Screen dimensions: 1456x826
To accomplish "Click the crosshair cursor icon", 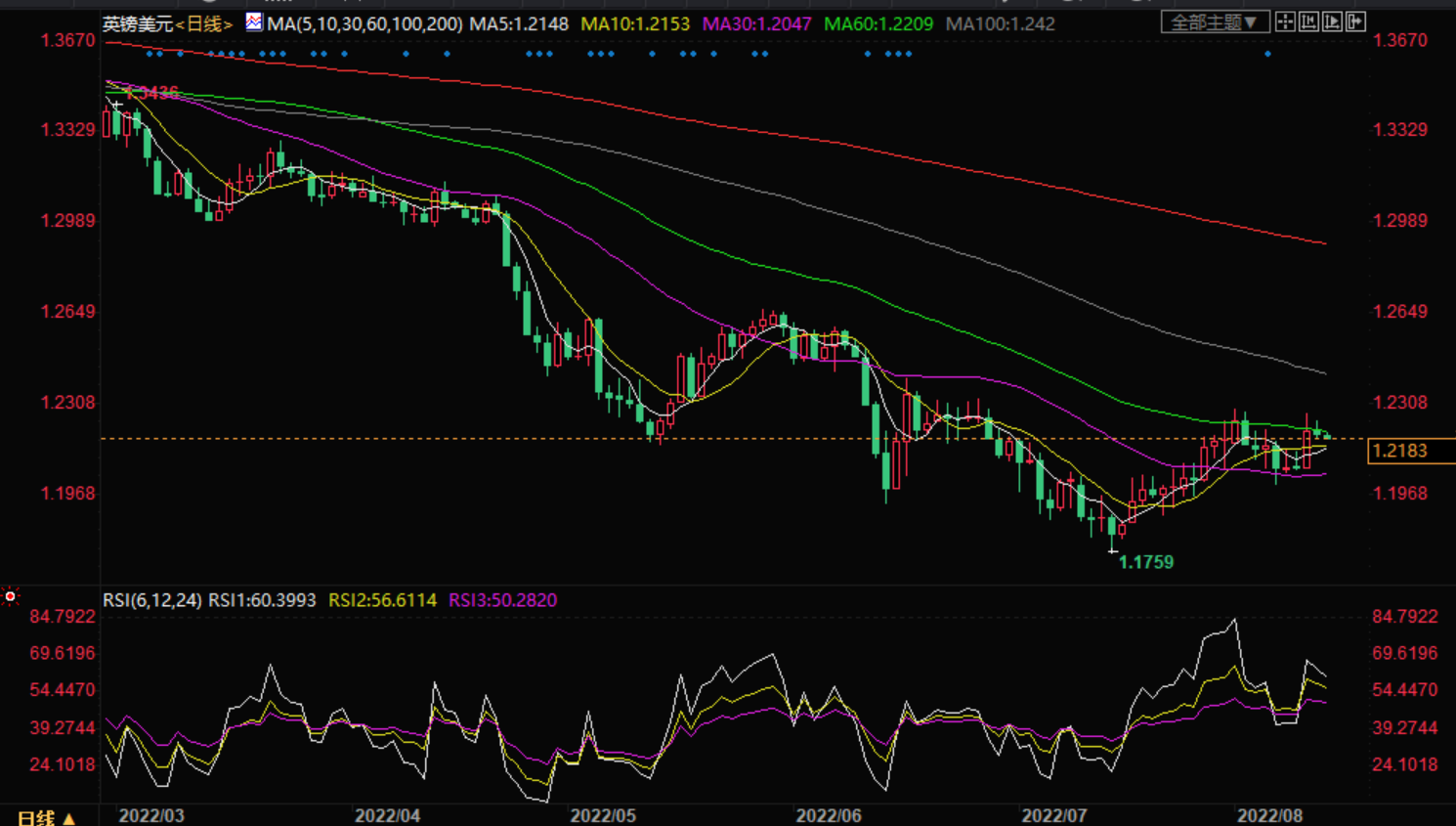I will pos(1285,22).
